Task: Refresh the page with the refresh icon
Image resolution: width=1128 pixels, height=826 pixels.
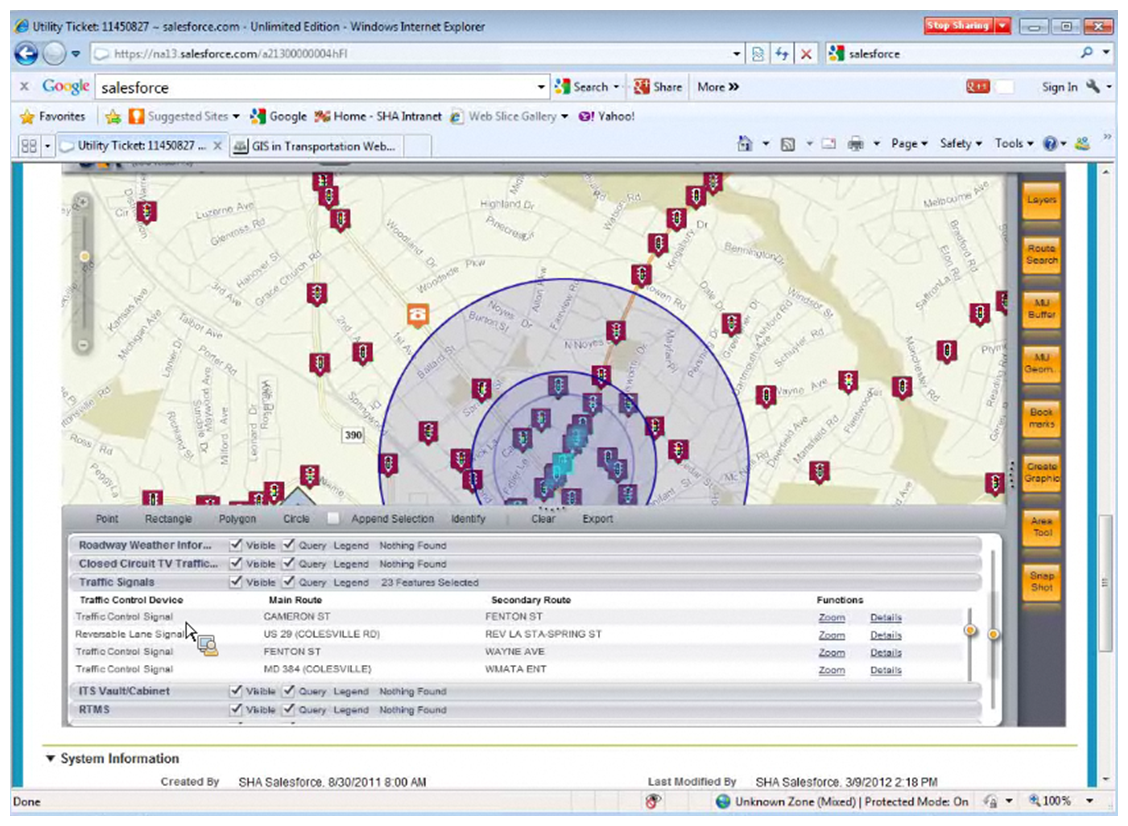Action: tap(782, 54)
